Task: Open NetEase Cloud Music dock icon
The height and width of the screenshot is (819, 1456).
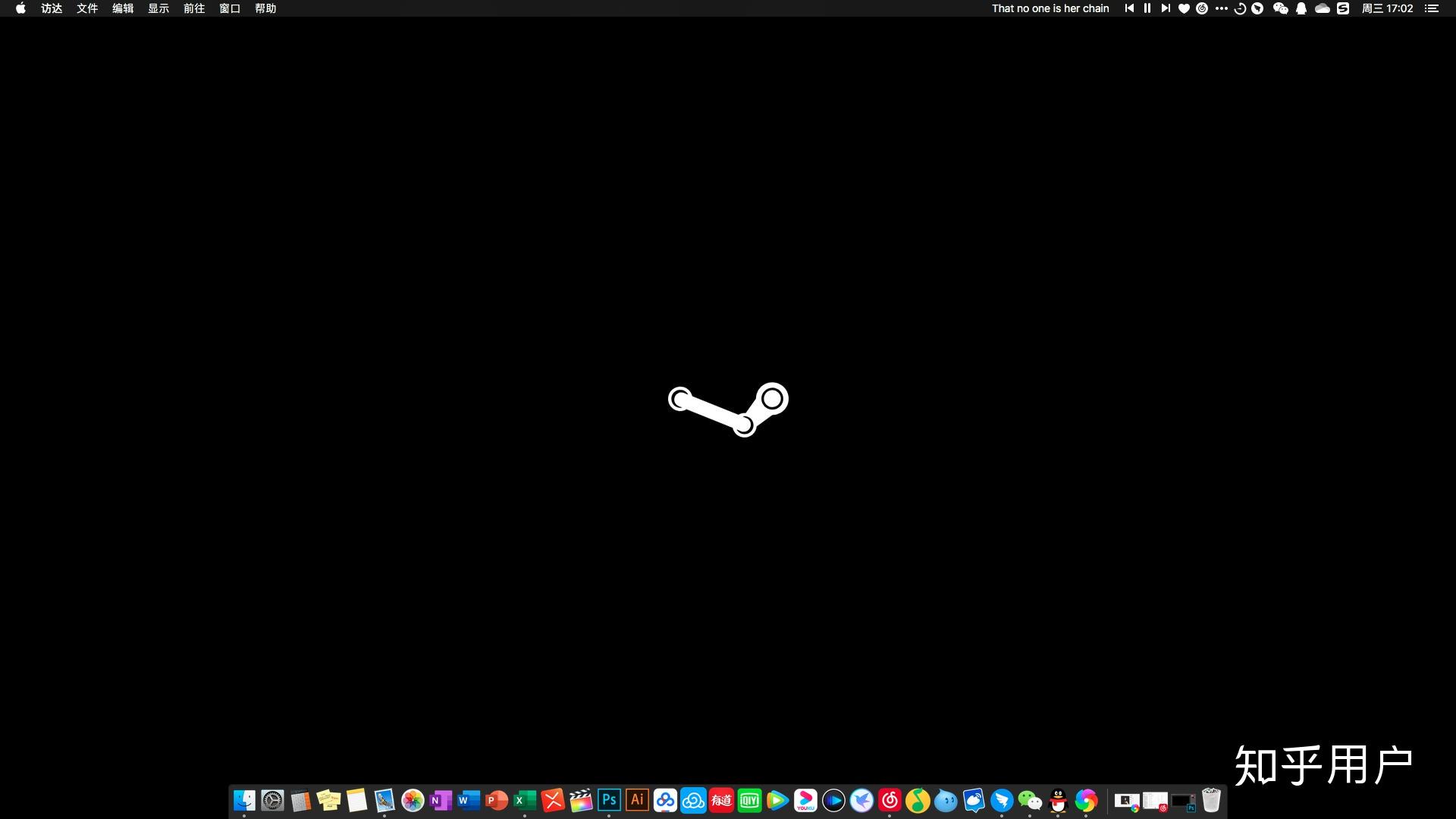Action: [x=890, y=800]
